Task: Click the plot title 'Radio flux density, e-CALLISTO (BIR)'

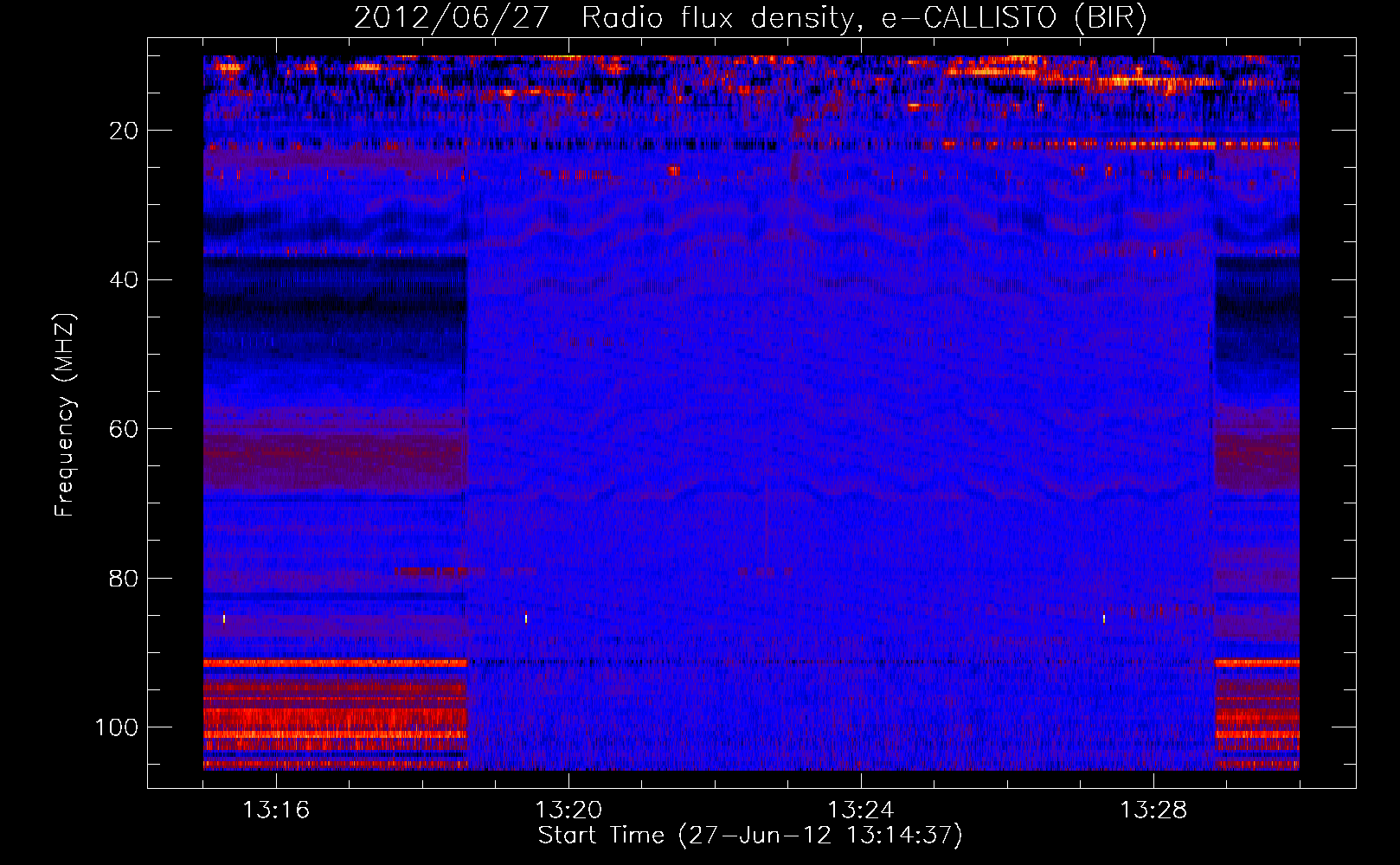Action: (864, 18)
